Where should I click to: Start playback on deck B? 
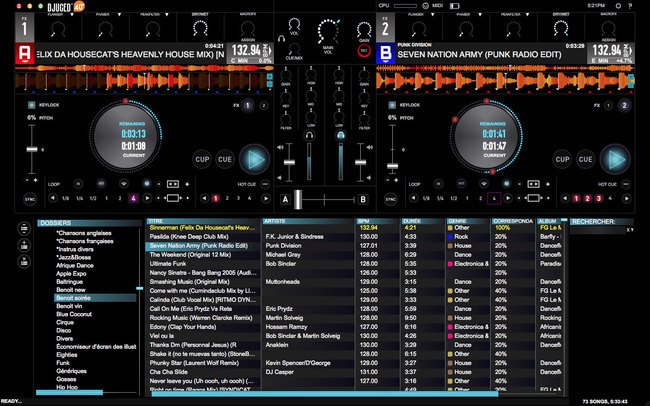[615, 160]
